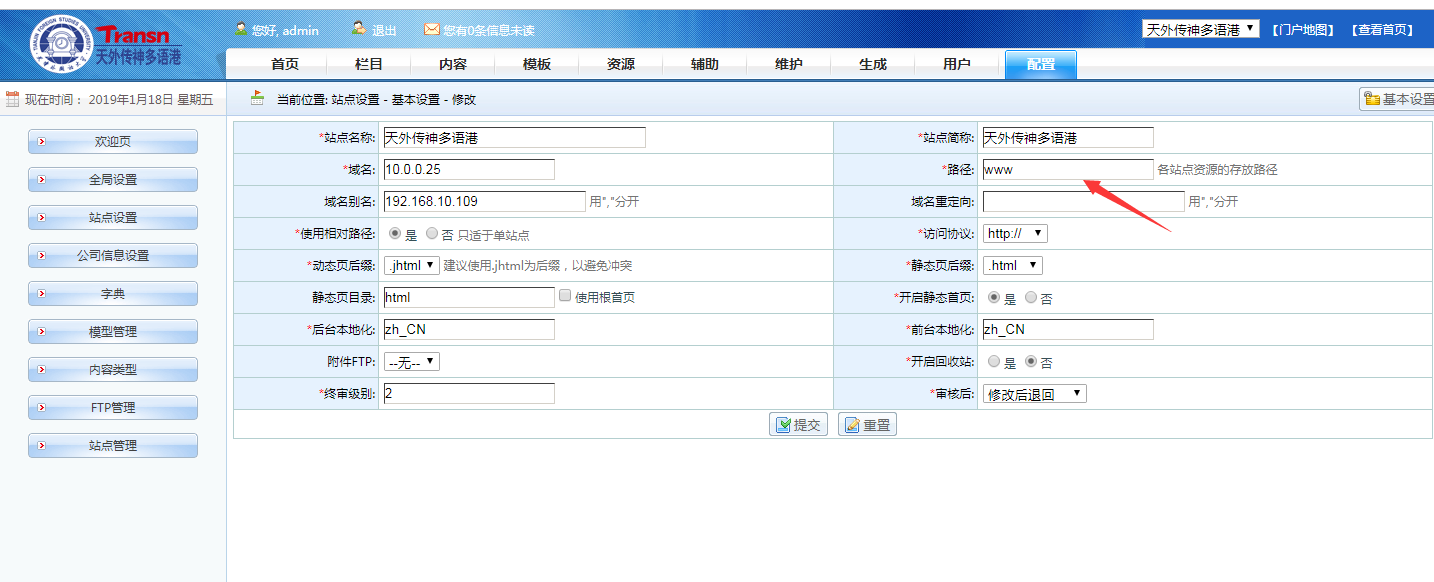
Task: Click the logout person icon
Action: pos(359,29)
